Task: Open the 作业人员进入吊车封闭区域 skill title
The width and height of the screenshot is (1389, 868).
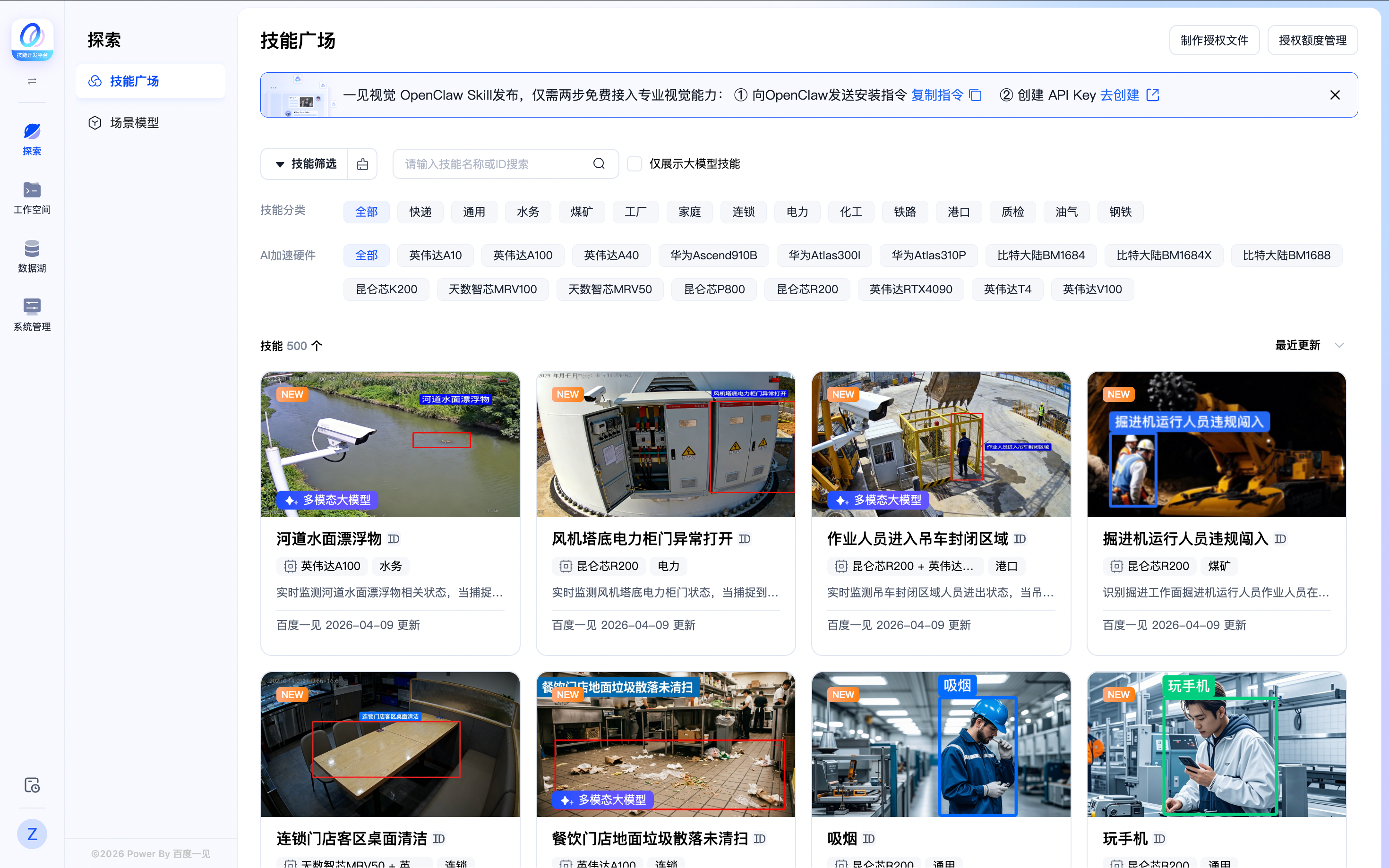Action: (x=917, y=538)
